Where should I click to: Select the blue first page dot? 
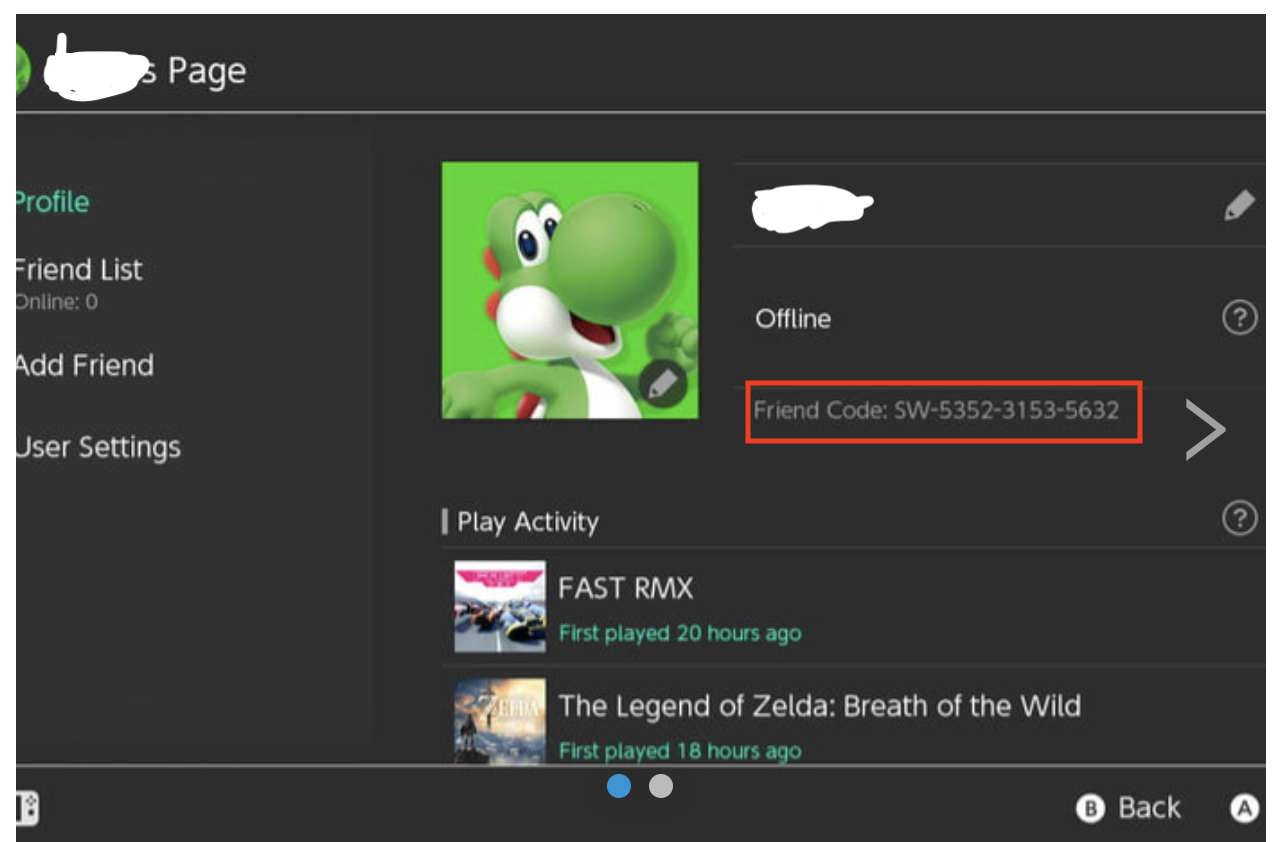(619, 787)
